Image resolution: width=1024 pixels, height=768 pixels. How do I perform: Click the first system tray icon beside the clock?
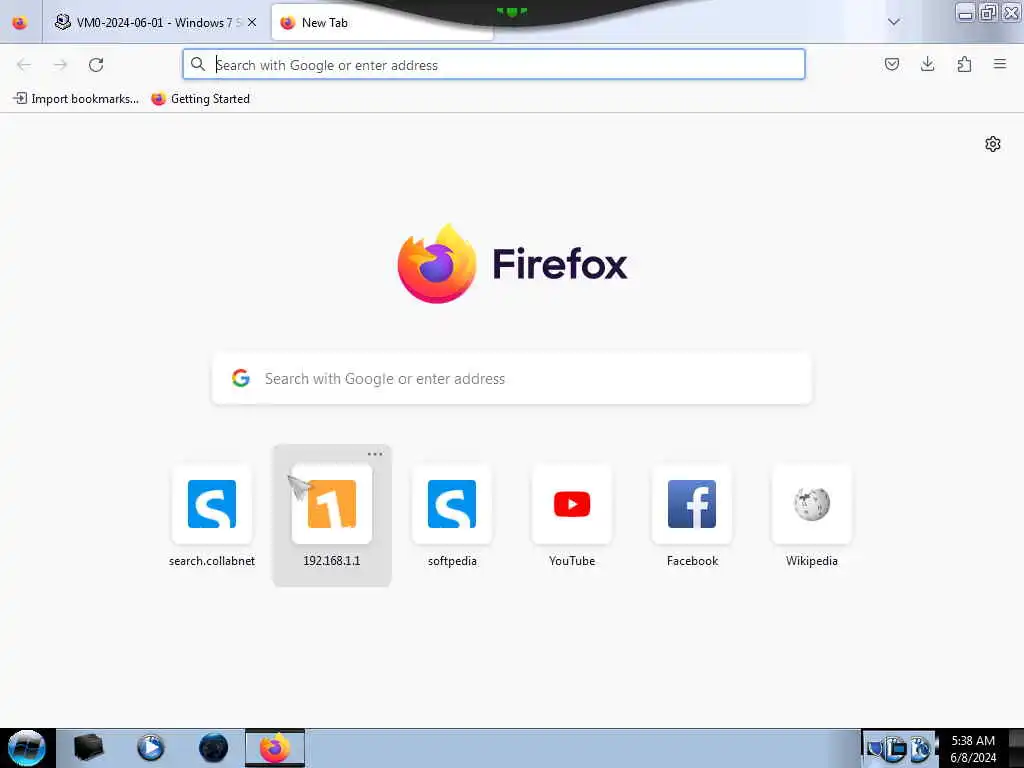pyautogui.click(x=875, y=749)
